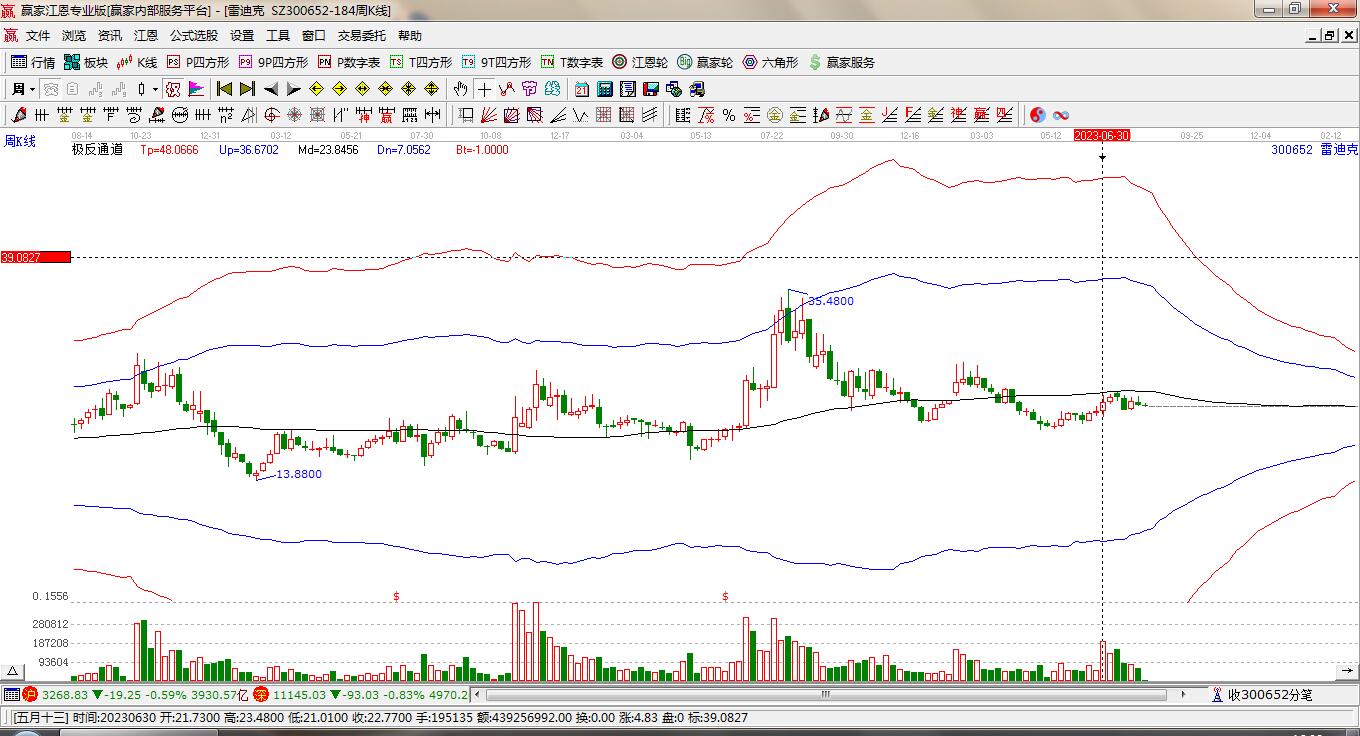The image size is (1360, 736).
Task: Open the calendar icon showing 21
Action: [581, 89]
